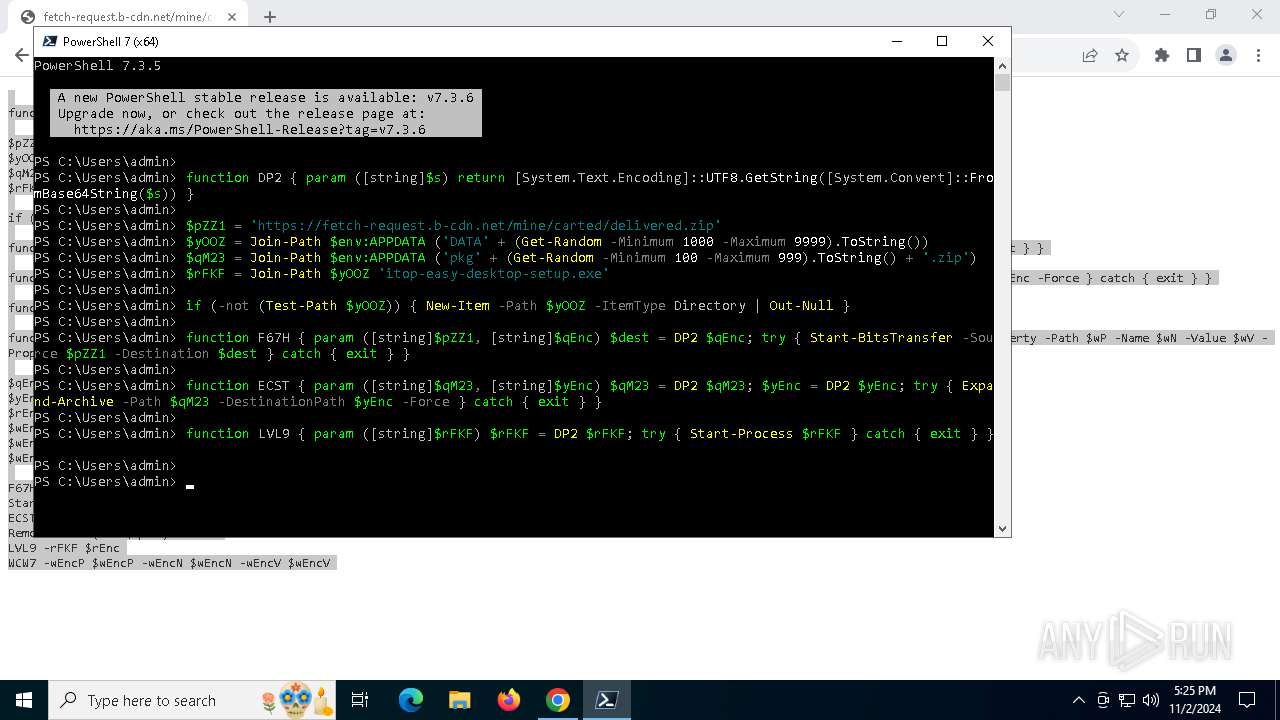Viewport: 1280px width, 720px height.
Task: Open the Chrome three-dot menu
Action: (x=1258, y=56)
